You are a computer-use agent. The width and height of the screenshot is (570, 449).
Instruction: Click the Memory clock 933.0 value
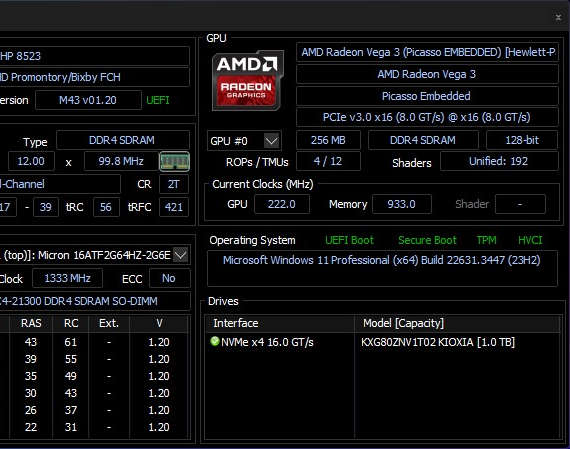coord(402,204)
